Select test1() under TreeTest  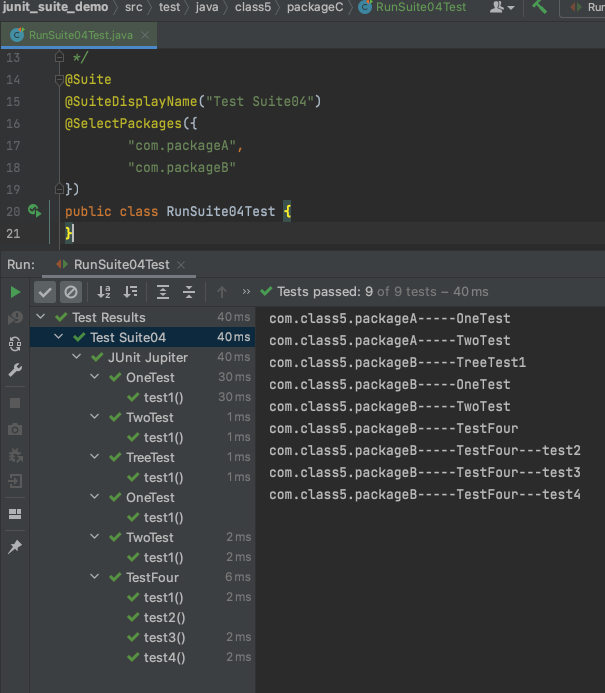tap(142, 477)
